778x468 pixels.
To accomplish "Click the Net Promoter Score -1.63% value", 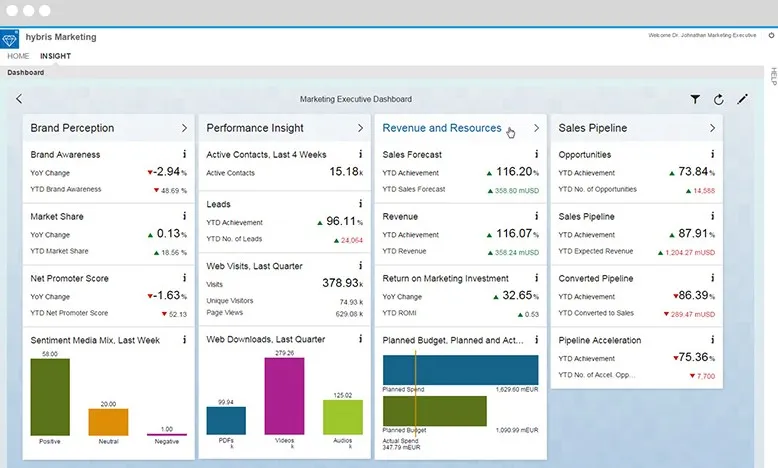I will pyautogui.click(x=167, y=295).
